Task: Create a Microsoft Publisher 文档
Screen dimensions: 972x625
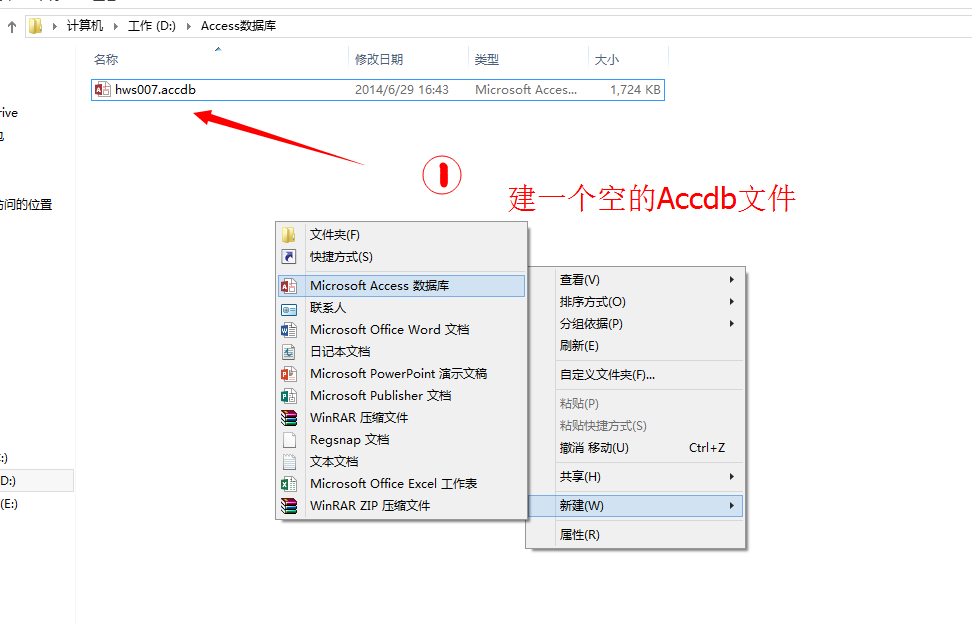Action: tap(402, 396)
